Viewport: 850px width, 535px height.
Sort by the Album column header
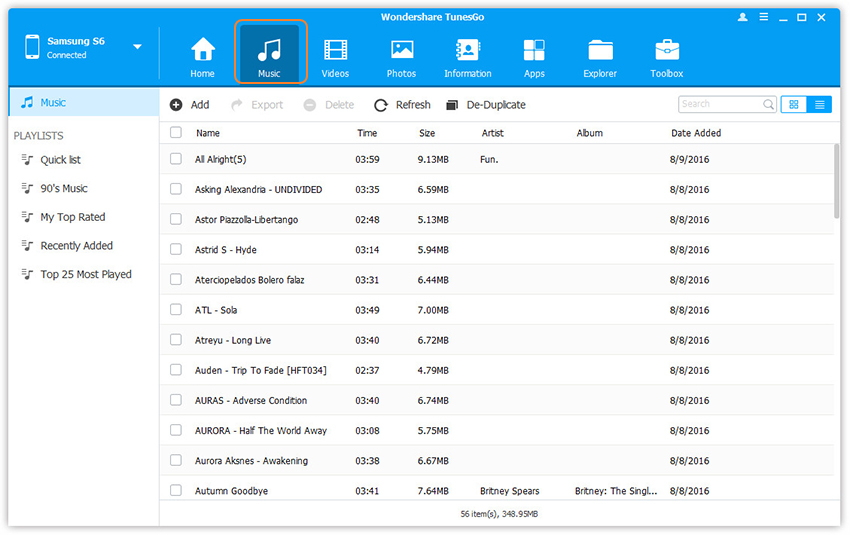[589, 133]
